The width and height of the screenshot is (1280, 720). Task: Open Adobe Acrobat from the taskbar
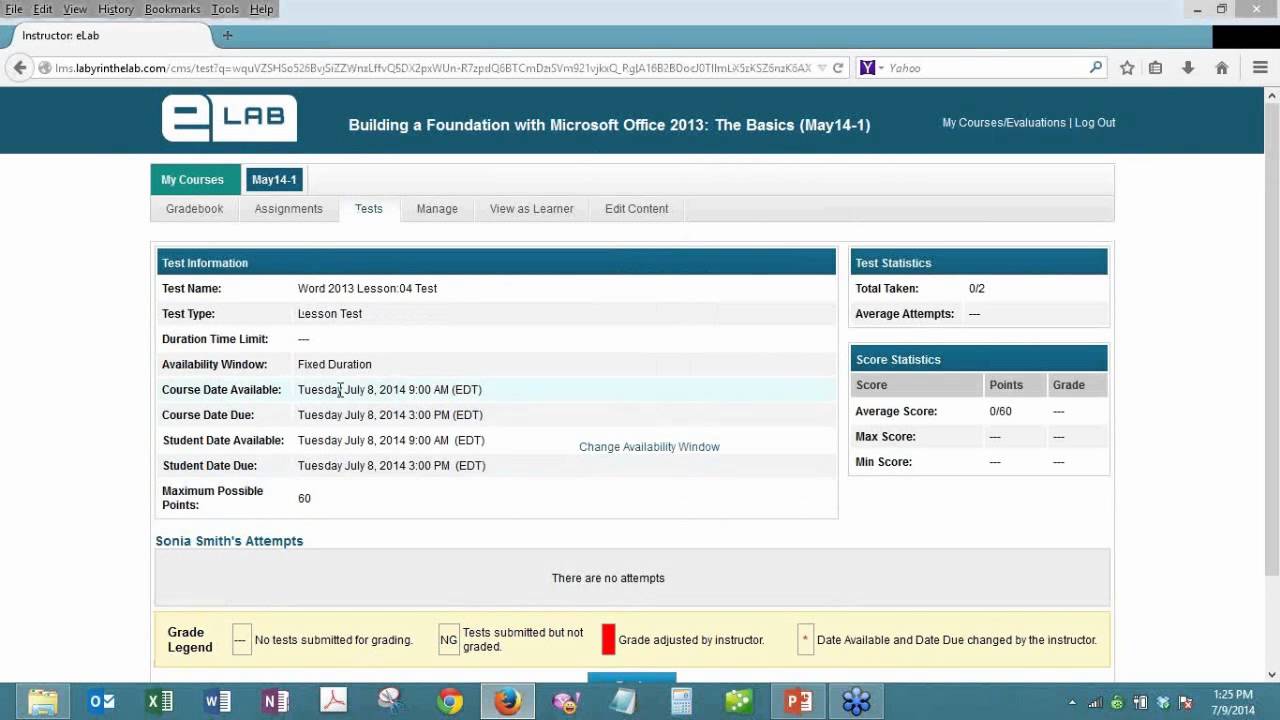coord(334,701)
